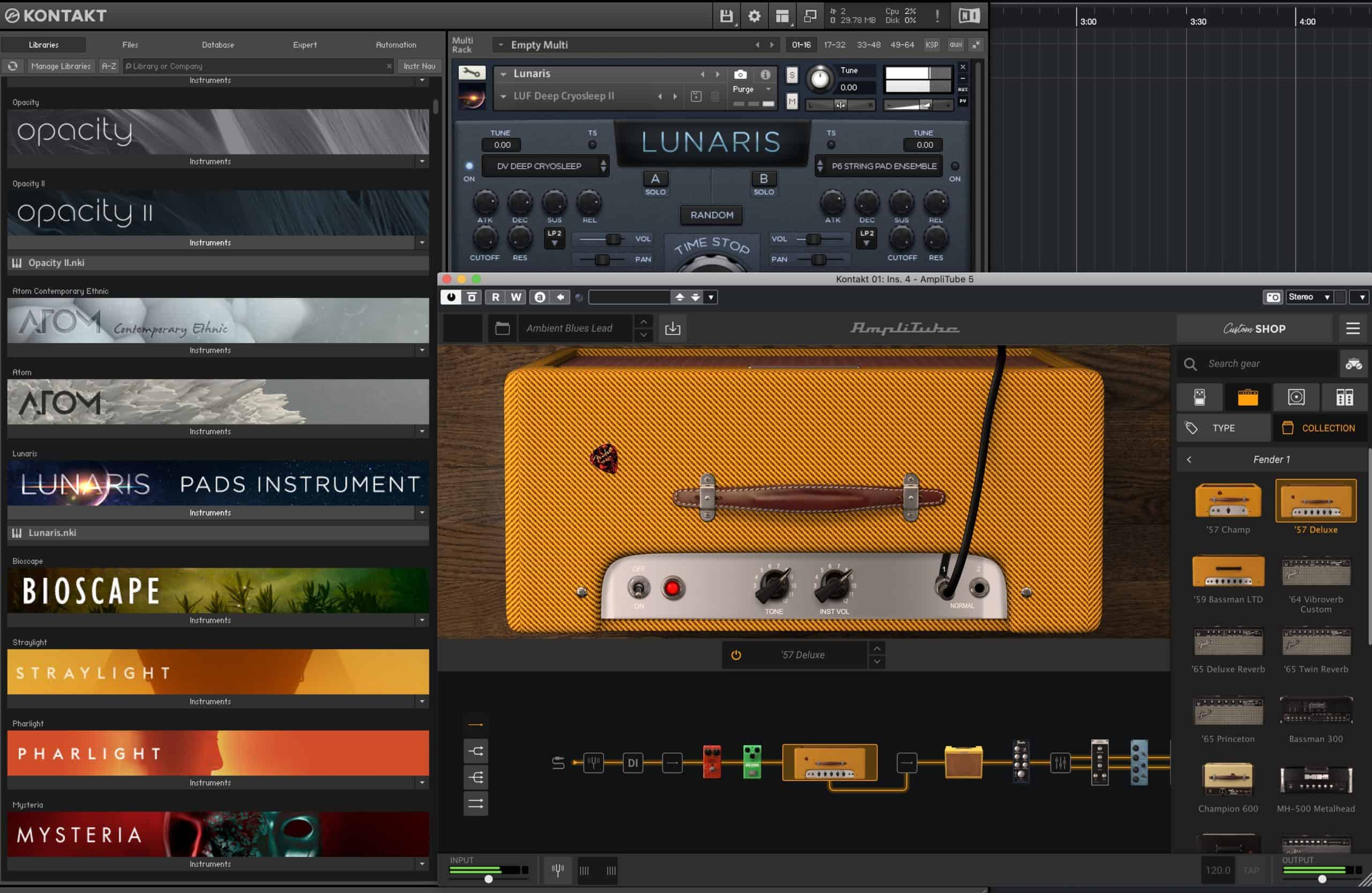Select green pedal in signal chain

click(752, 762)
